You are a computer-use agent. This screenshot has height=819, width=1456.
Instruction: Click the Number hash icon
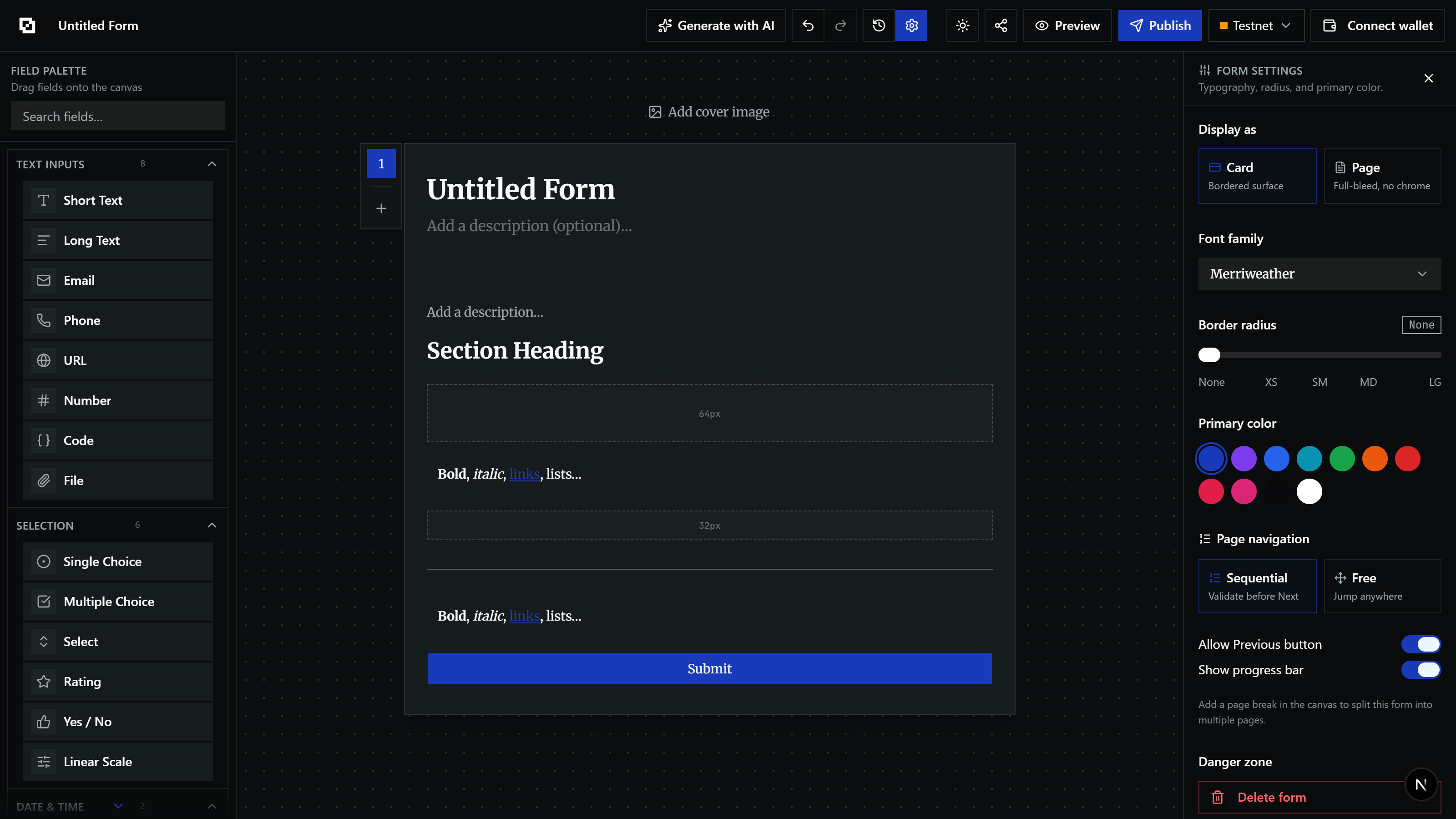click(44, 401)
